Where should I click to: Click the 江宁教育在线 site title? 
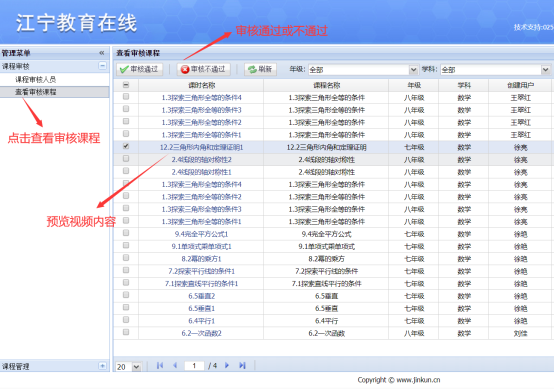[x=76, y=23]
